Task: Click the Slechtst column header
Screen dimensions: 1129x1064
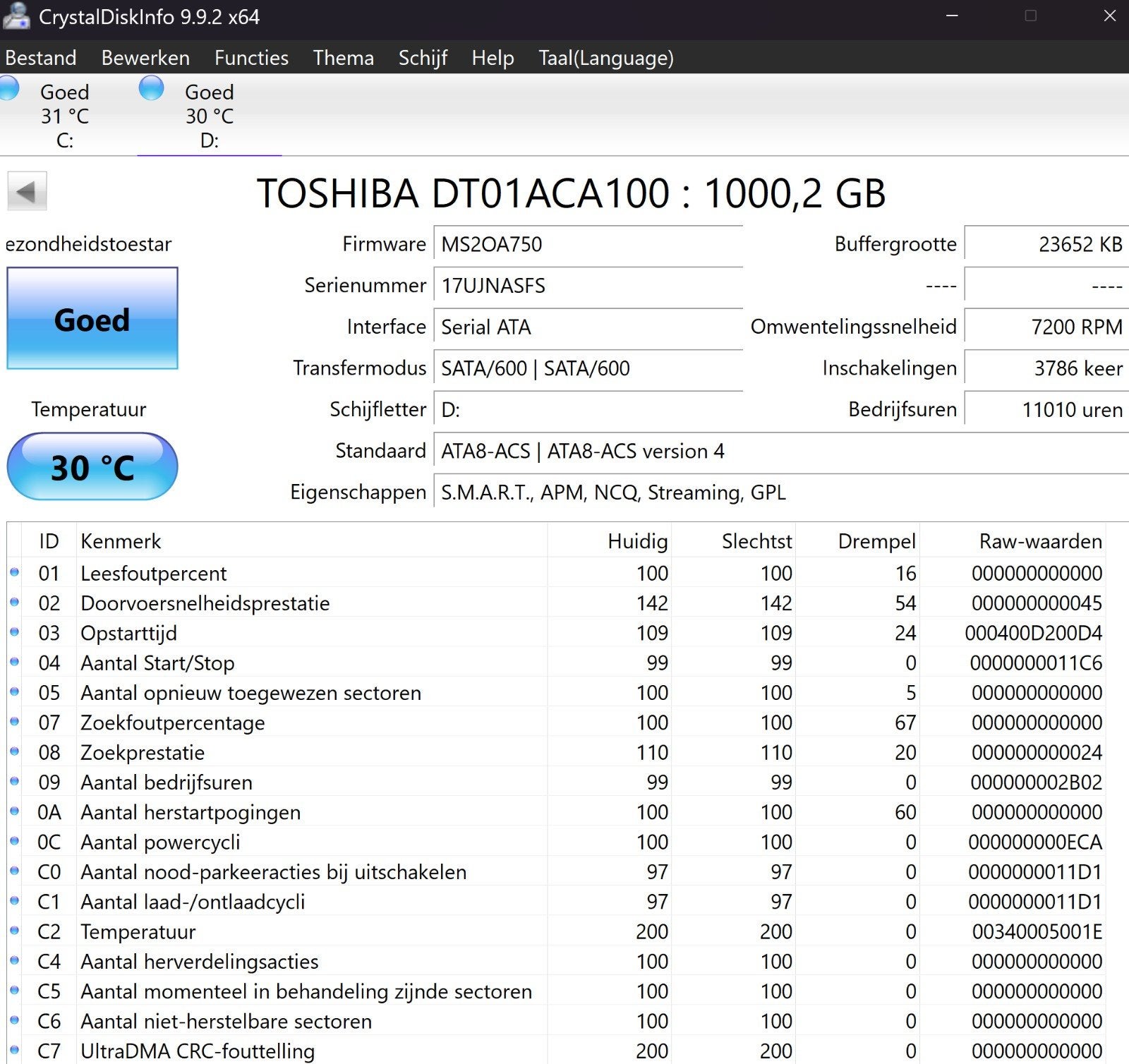Action: [733, 541]
